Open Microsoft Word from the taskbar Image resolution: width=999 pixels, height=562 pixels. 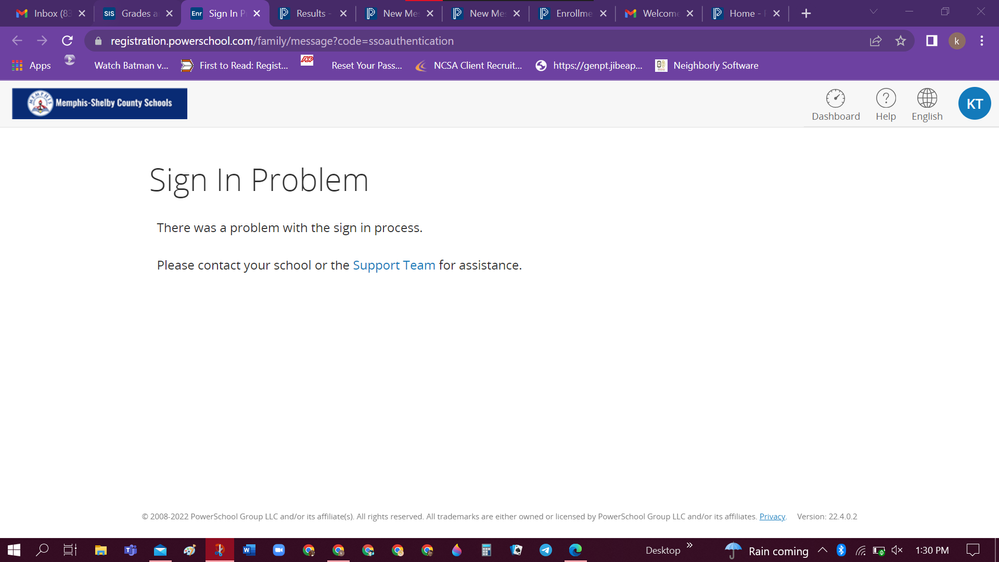[x=249, y=550]
